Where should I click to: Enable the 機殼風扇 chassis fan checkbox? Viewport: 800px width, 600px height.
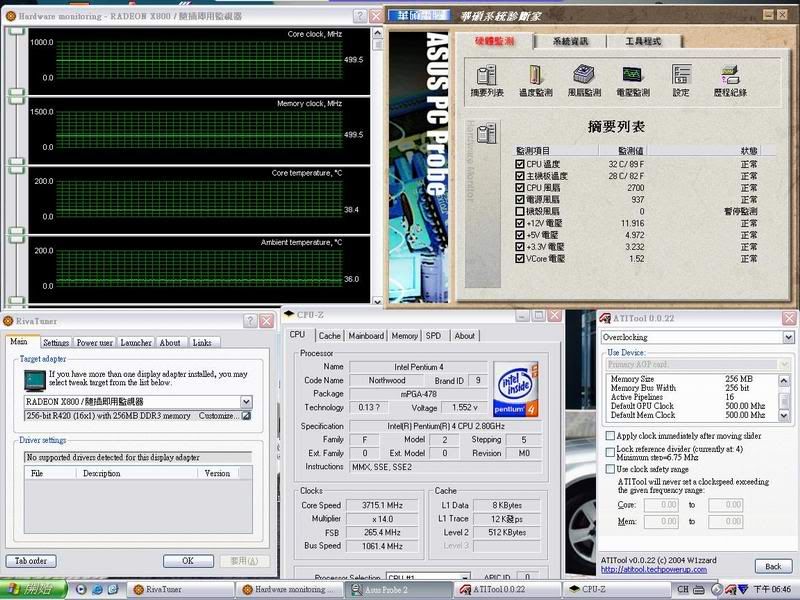point(519,211)
